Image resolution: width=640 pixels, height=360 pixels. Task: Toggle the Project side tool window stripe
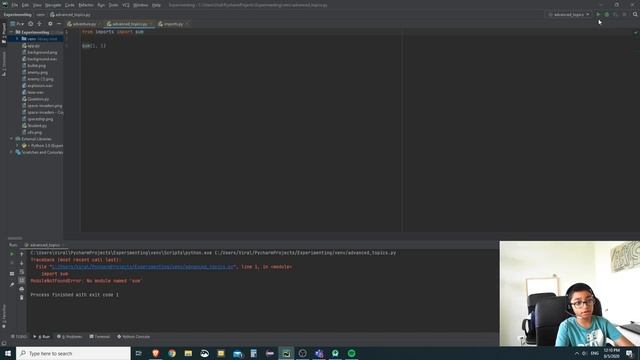[4, 33]
